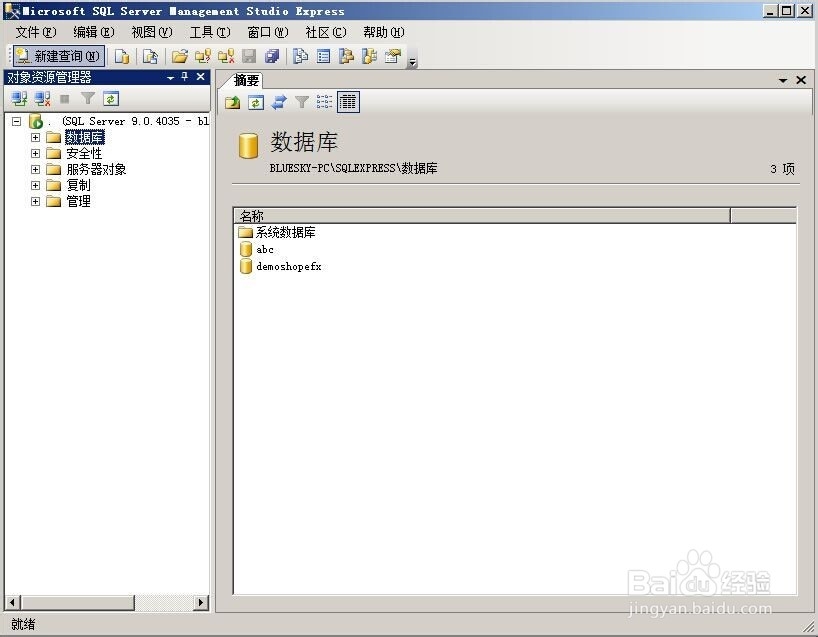Click the SQL Server Compact query icon
Screen dimensions: 818x637
(150, 56)
